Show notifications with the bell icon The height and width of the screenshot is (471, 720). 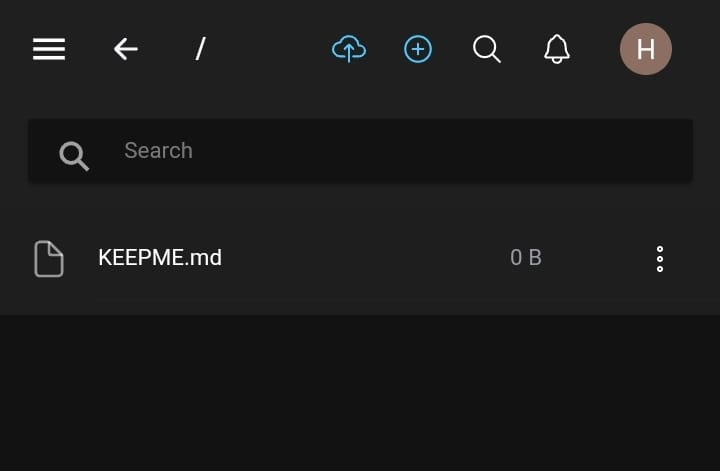pyautogui.click(x=557, y=49)
